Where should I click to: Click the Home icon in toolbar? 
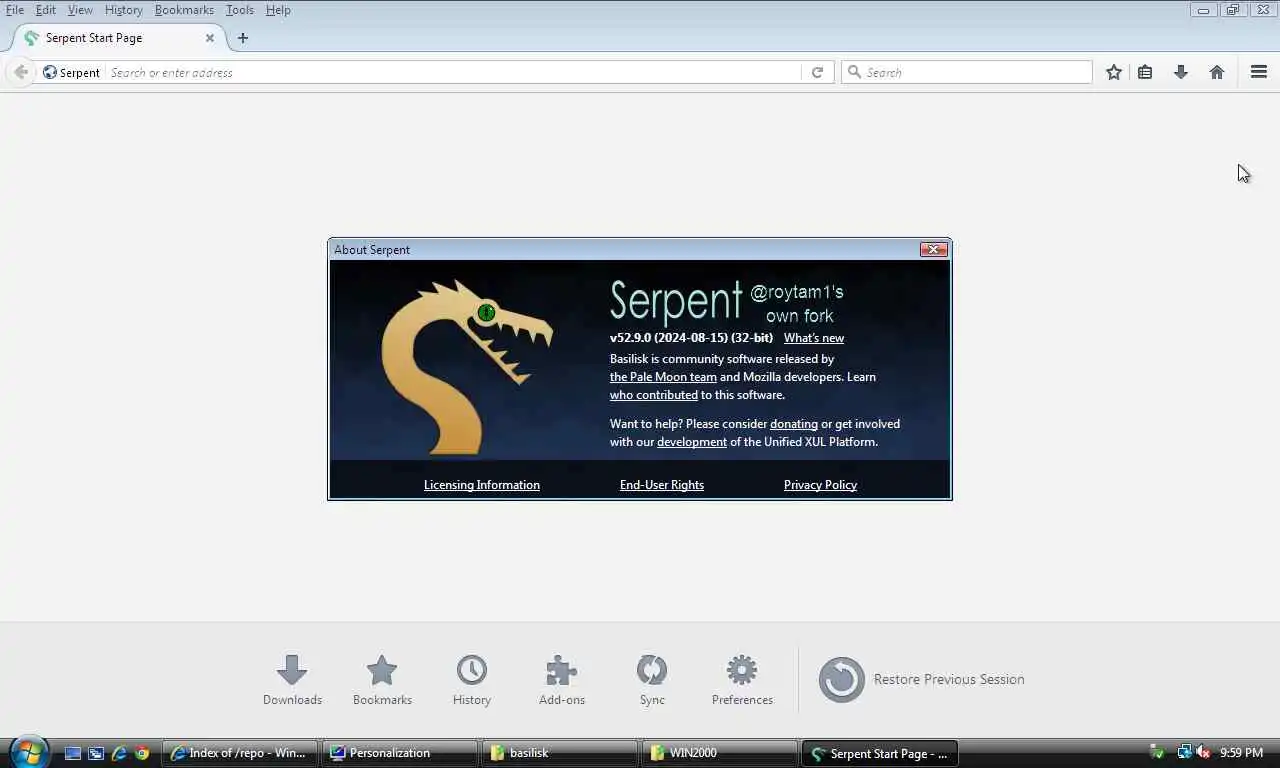[1217, 72]
